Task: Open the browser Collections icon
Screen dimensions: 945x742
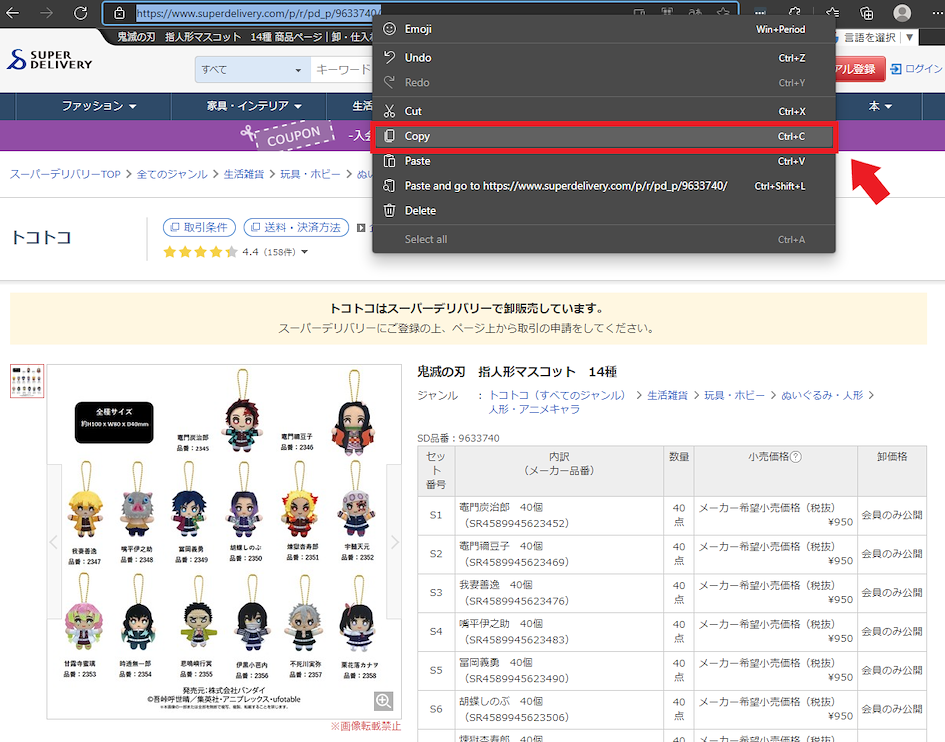Action: point(867,13)
